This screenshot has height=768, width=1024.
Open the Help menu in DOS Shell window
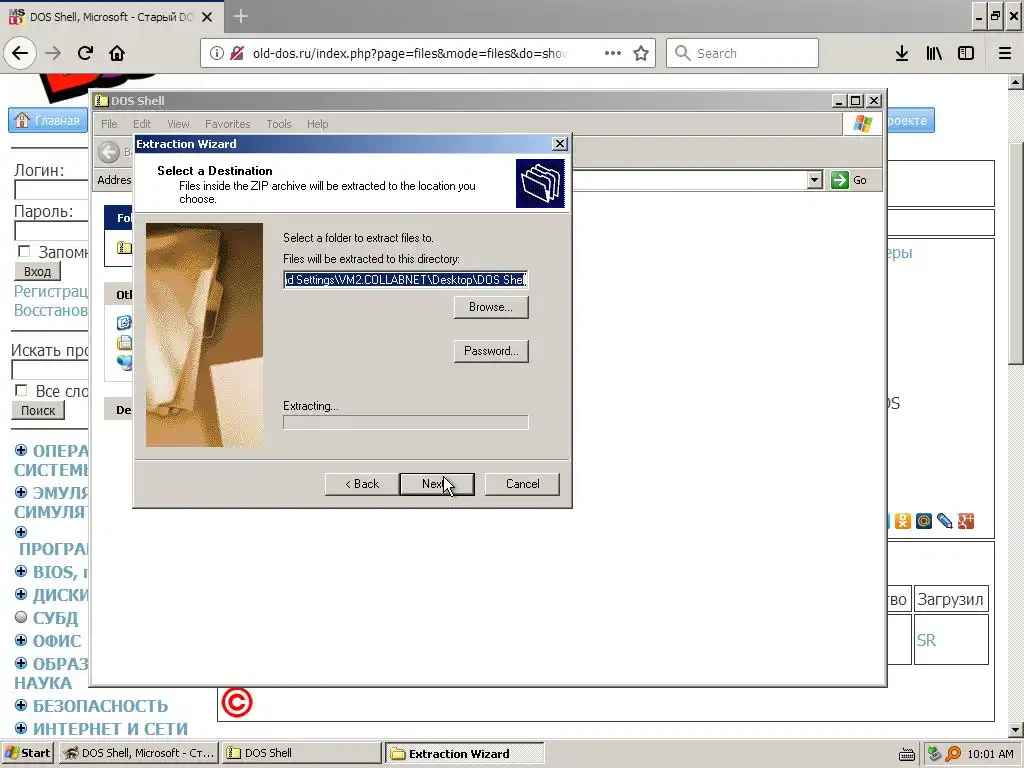317,123
